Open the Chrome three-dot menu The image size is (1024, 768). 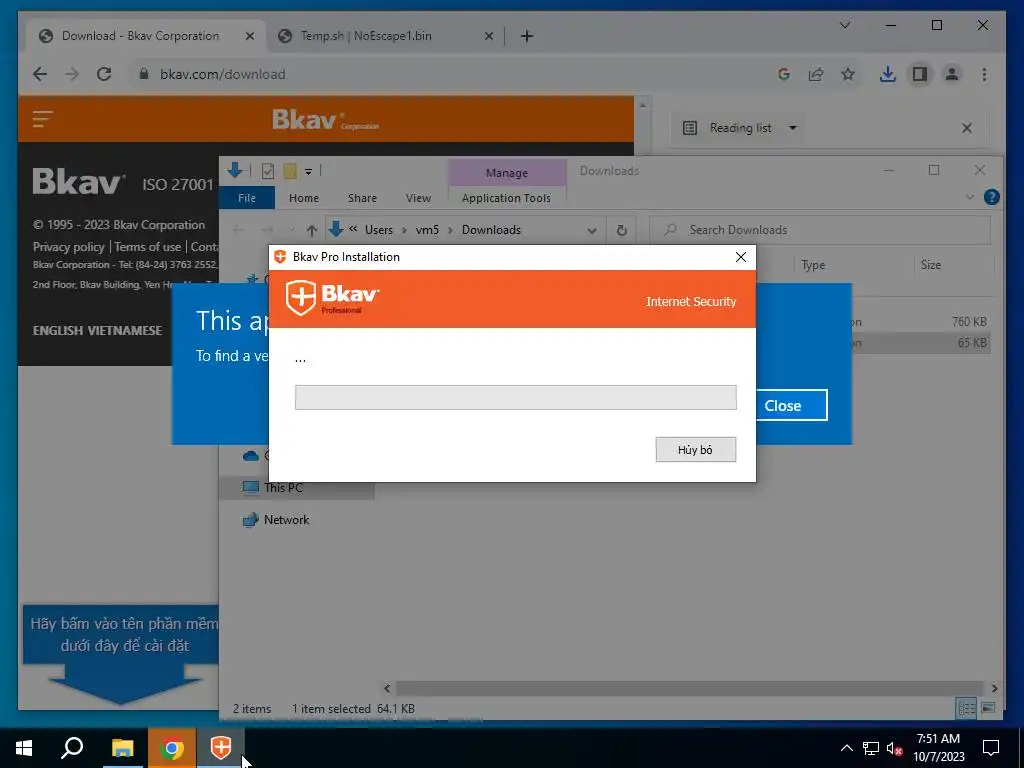[x=984, y=74]
